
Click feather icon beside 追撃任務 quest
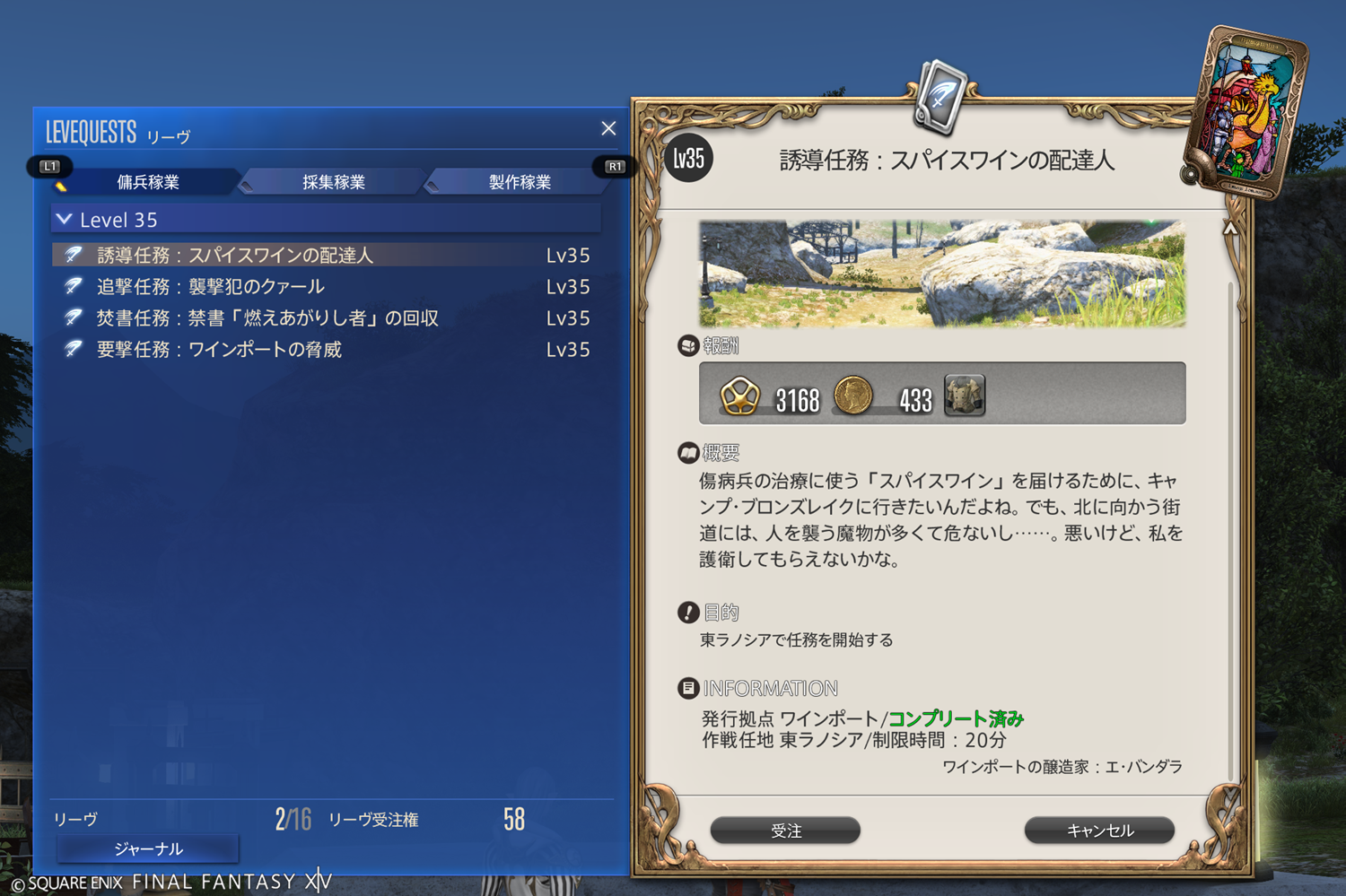(74, 287)
